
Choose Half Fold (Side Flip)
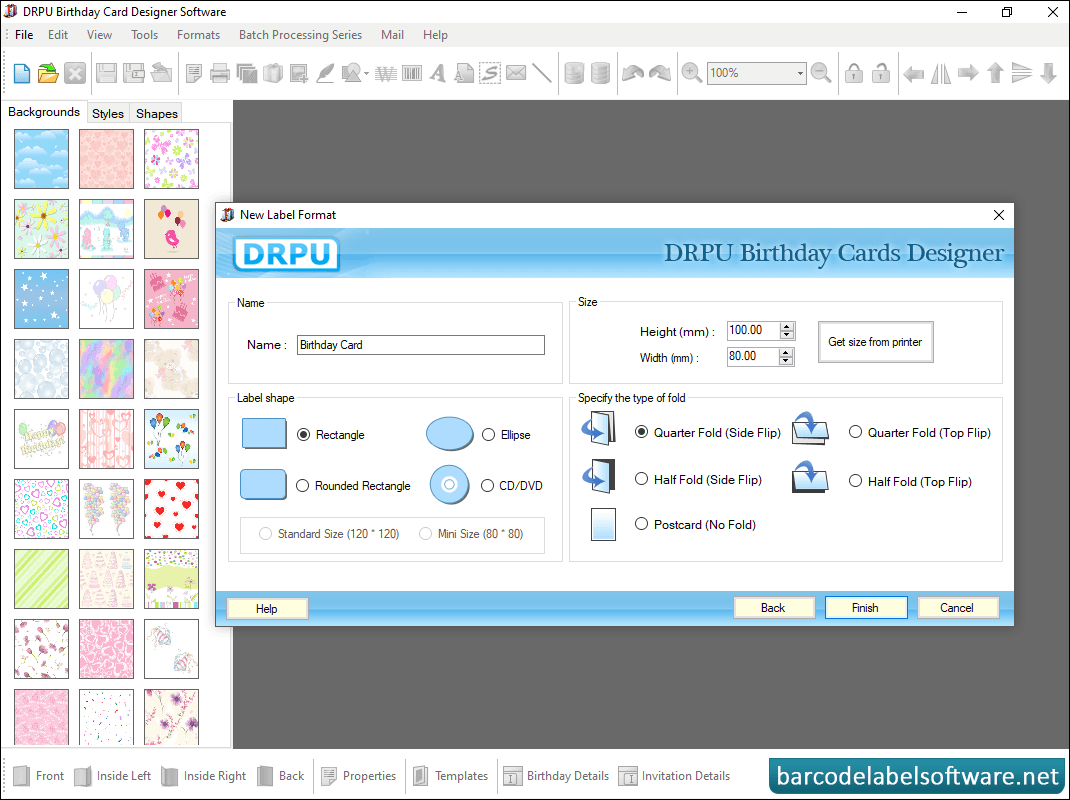[641, 479]
